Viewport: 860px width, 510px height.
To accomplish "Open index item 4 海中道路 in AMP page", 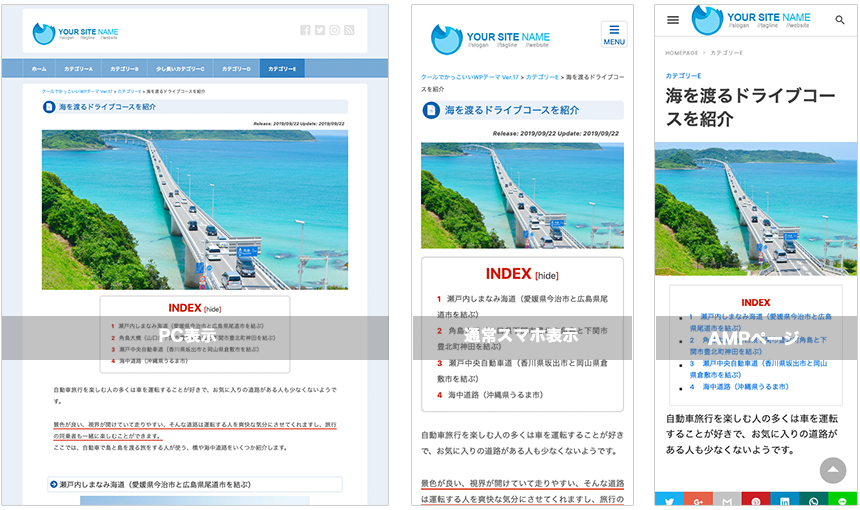I will tap(739, 387).
